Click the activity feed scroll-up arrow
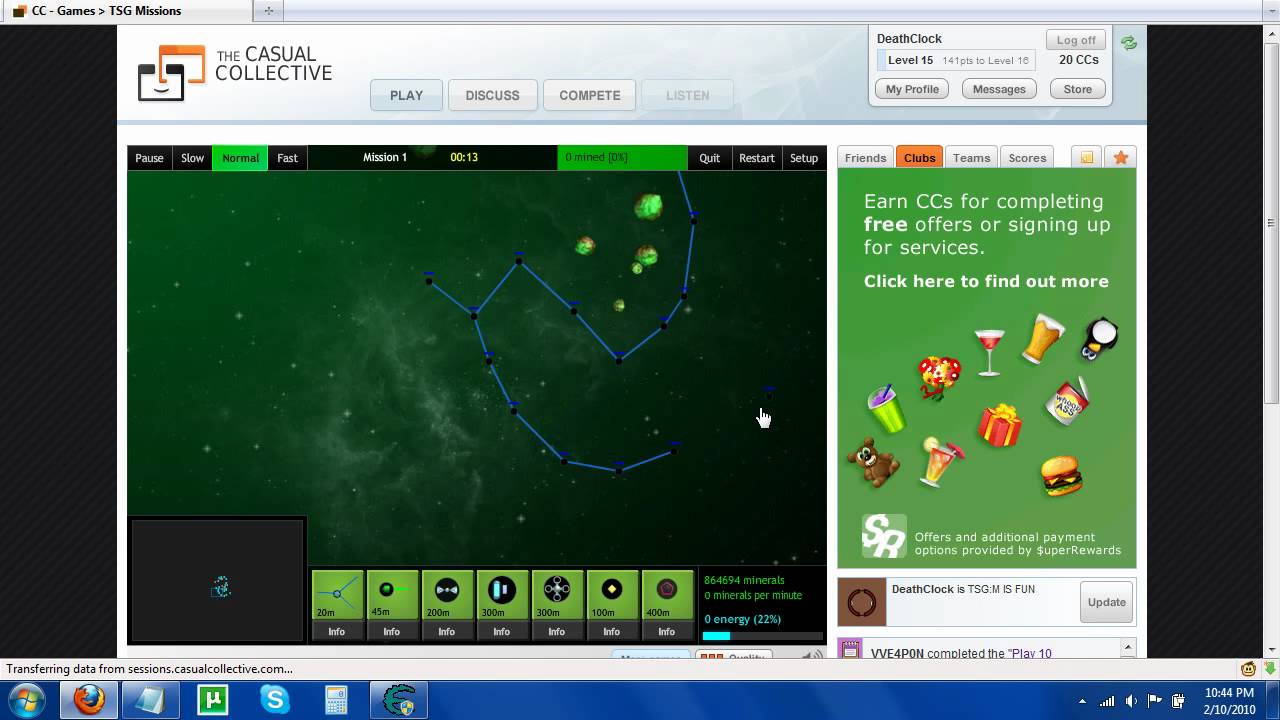Viewport: 1280px width, 720px height. tap(1128, 646)
